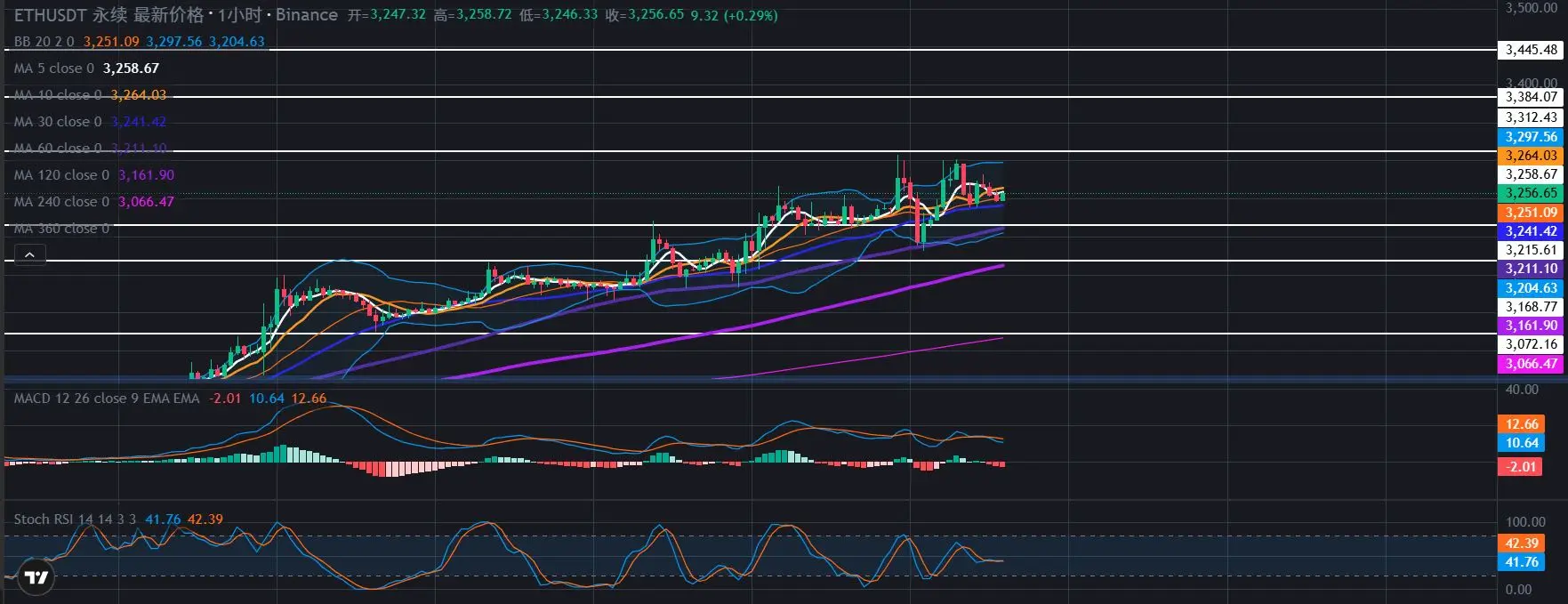The image size is (1568, 604).
Task: Click the MACD value 10.64 in legend
Action: (267, 399)
